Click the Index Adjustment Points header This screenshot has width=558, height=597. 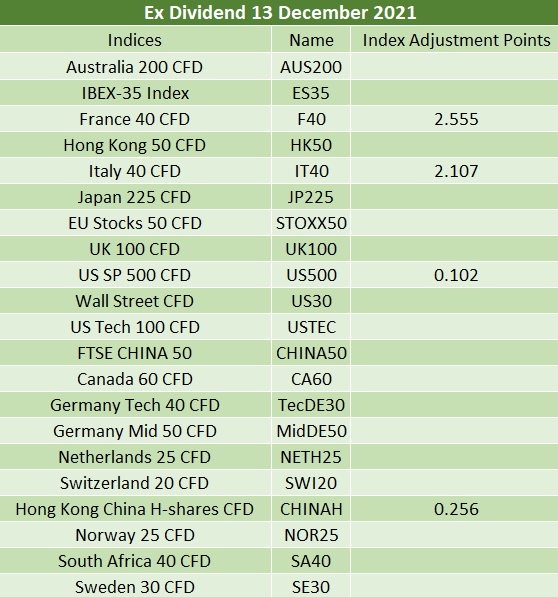tap(456, 40)
